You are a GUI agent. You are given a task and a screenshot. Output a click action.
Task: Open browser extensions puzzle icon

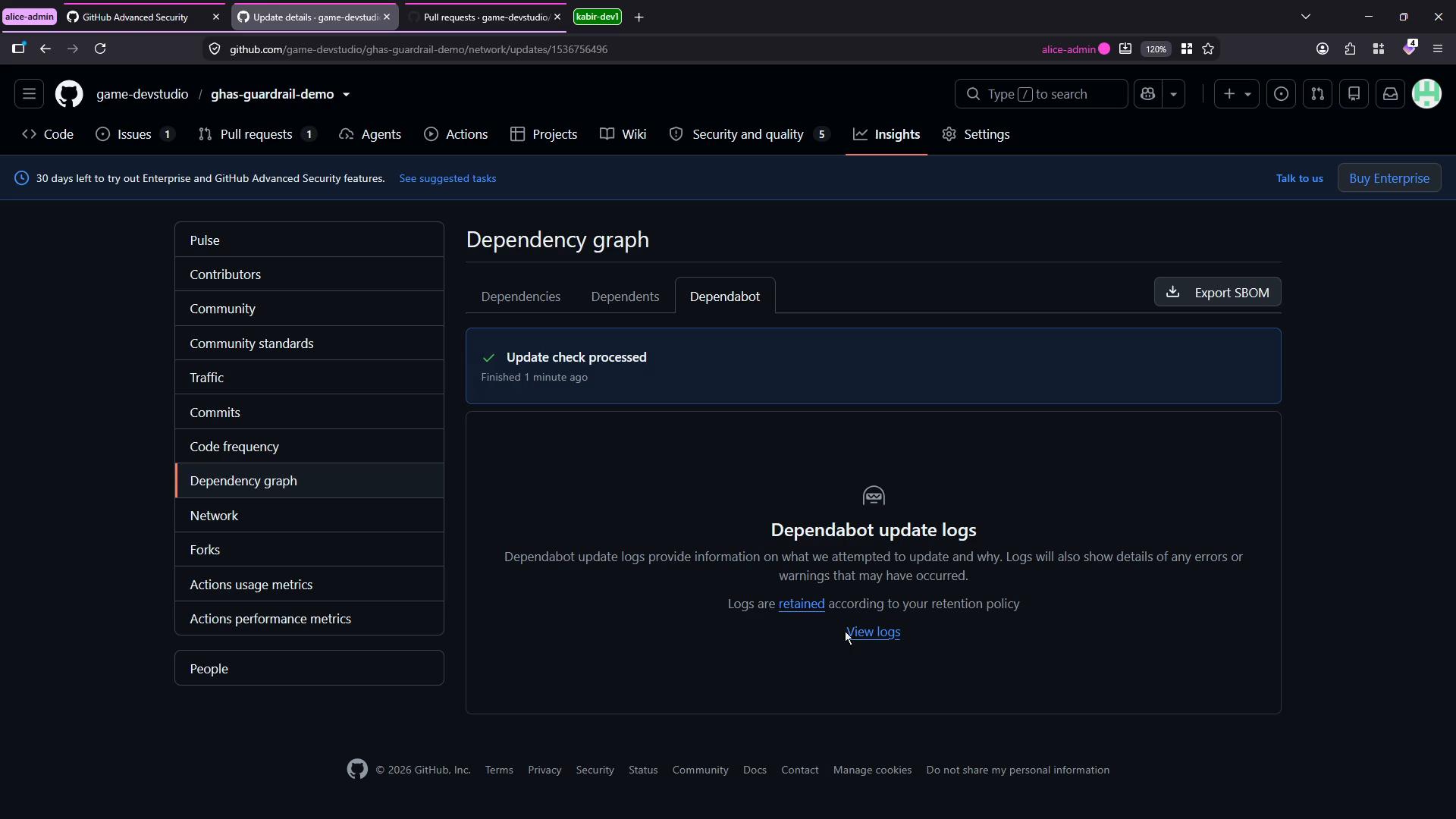tap(1350, 49)
